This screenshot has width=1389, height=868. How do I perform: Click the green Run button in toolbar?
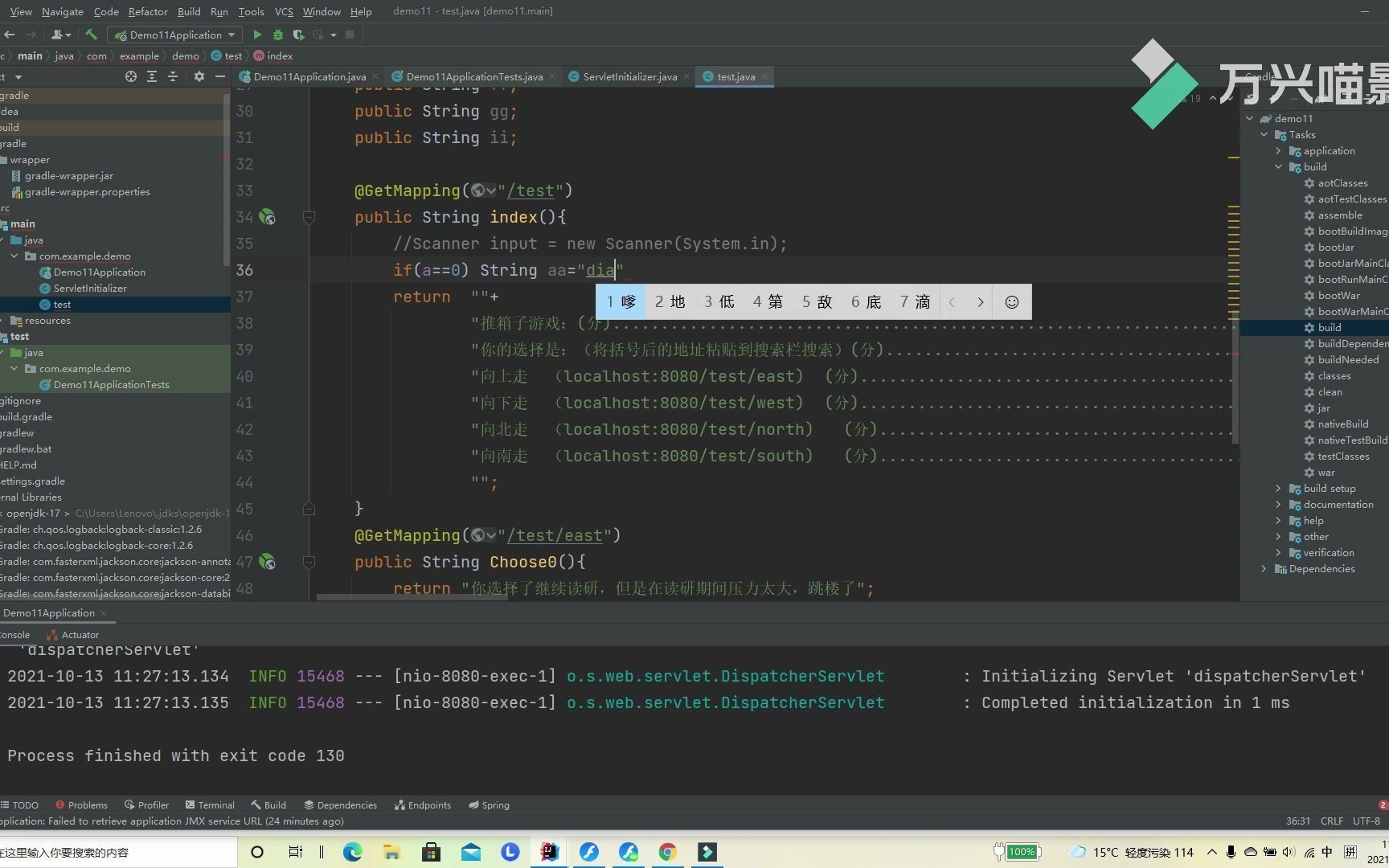257,35
